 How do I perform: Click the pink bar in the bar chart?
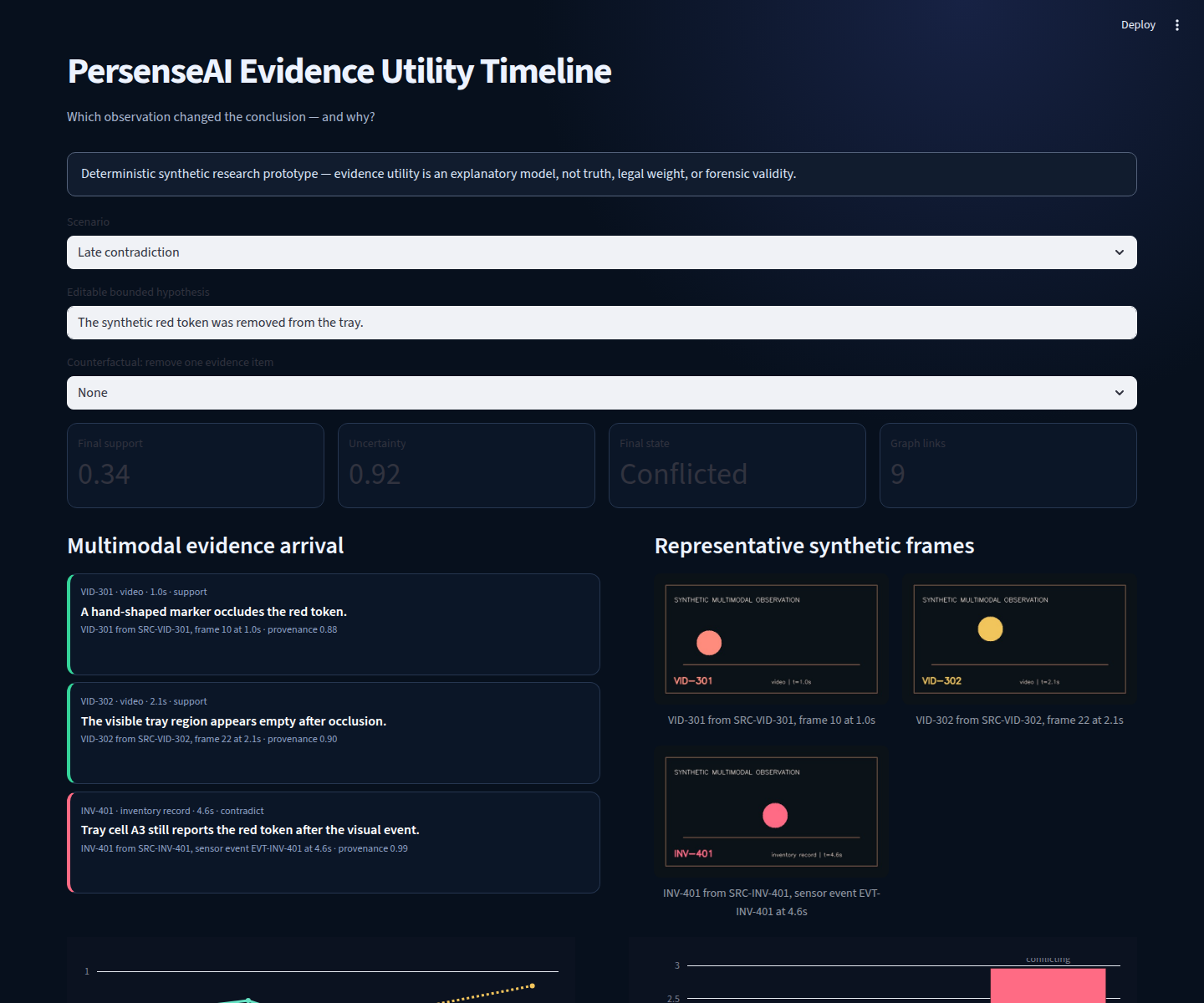pyautogui.click(x=1048, y=985)
